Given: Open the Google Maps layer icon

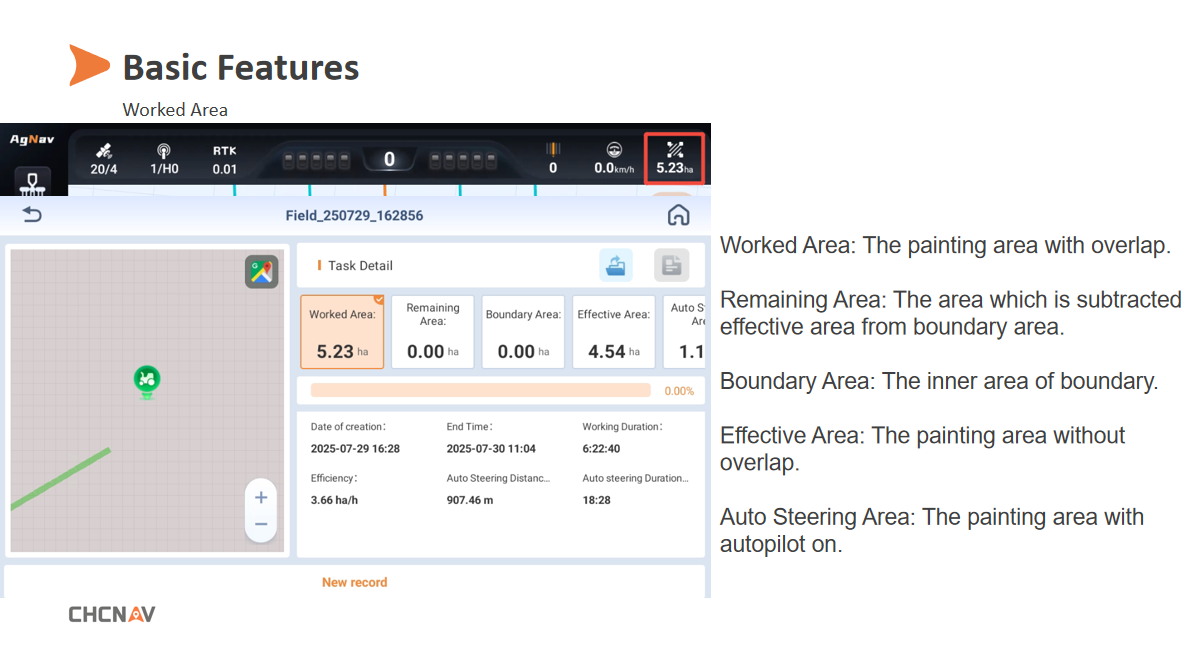Looking at the screenshot, I should 262,272.
